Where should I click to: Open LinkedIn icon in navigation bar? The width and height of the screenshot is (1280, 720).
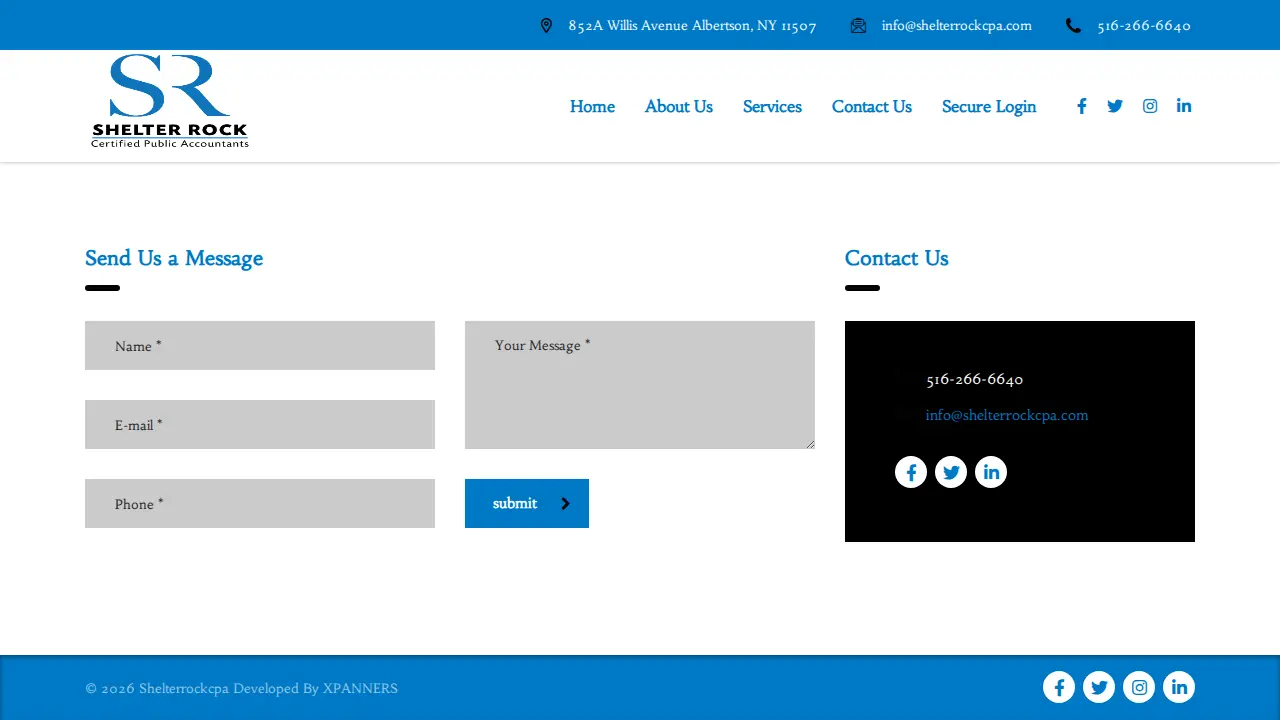[1184, 106]
